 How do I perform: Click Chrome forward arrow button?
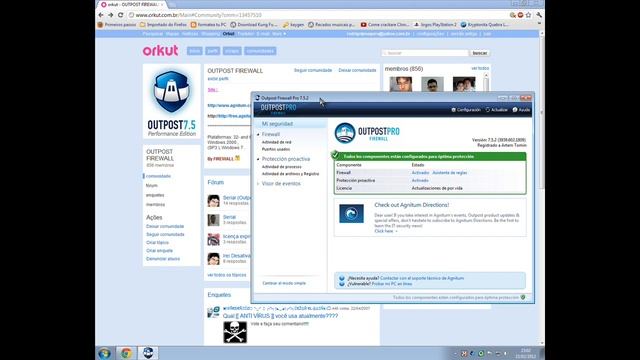click(x=110, y=15)
